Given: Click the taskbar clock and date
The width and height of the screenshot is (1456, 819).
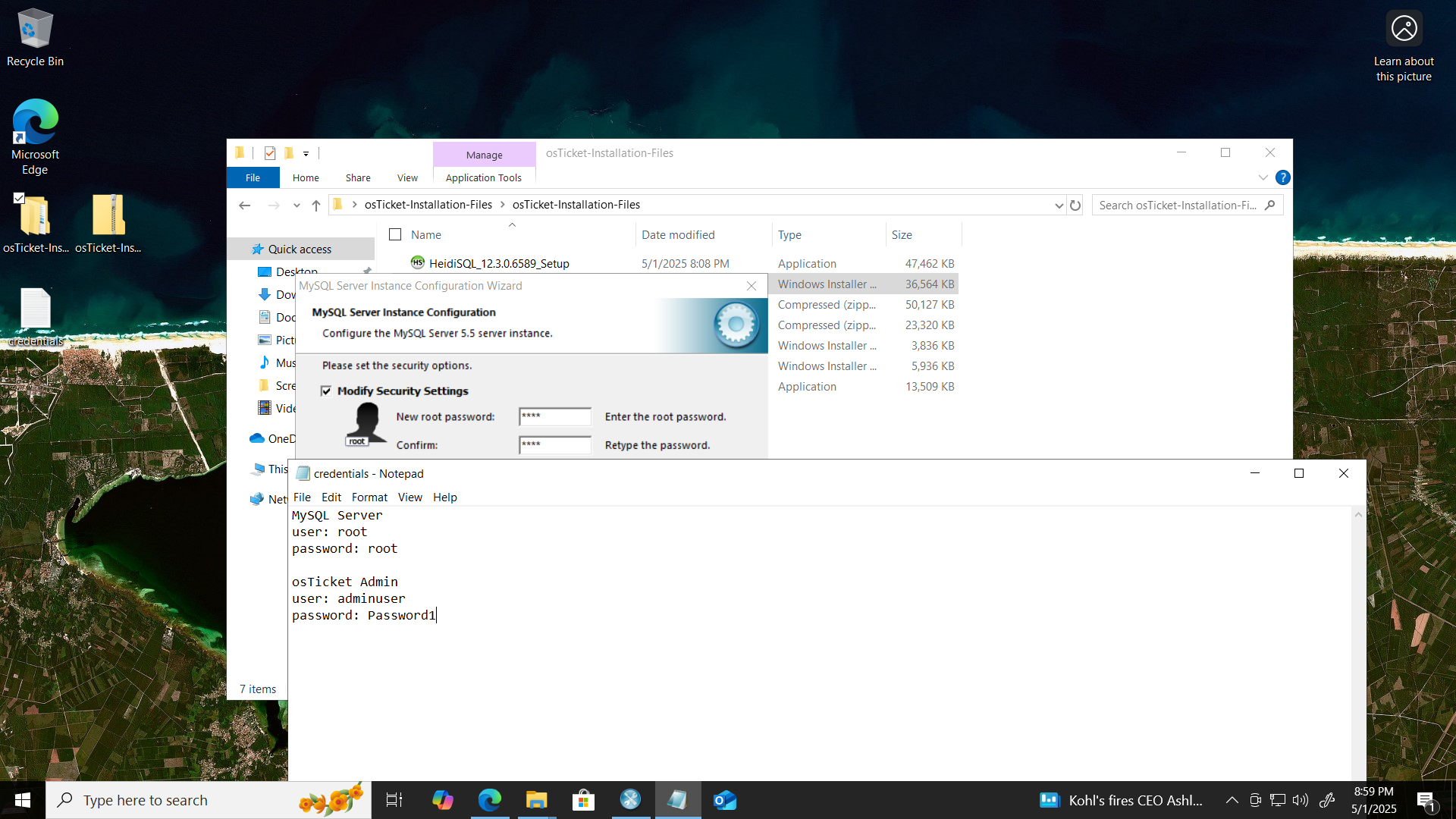Looking at the screenshot, I should [x=1373, y=800].
